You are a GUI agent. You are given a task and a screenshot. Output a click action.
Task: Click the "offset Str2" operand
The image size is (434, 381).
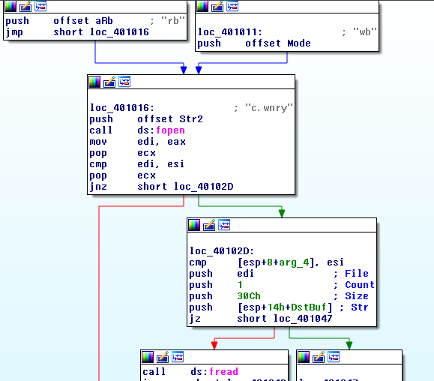click(170, 119)
